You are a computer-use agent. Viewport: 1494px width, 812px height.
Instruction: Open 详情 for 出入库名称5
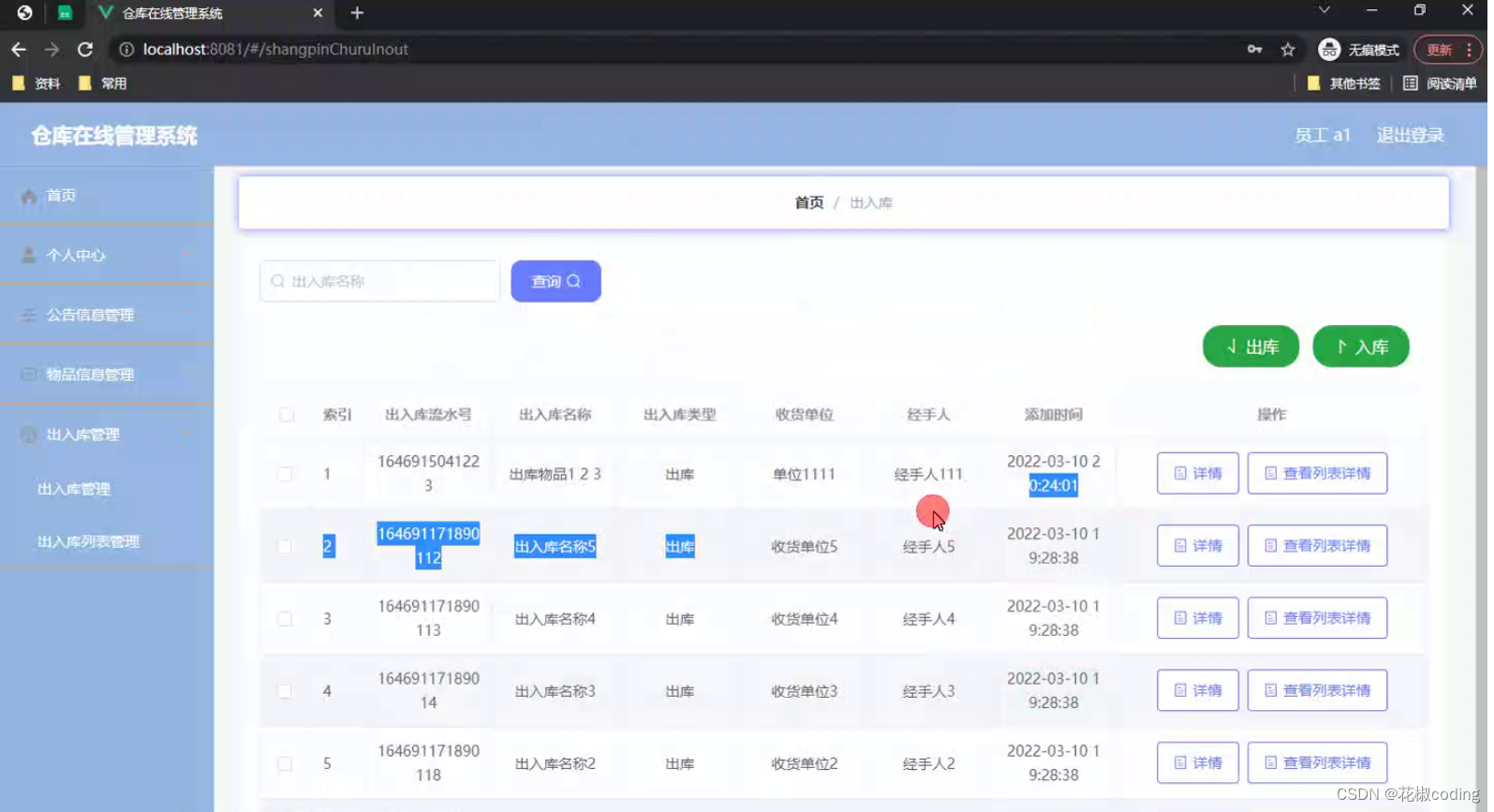pyautogui.click(x=1198, y=545)
